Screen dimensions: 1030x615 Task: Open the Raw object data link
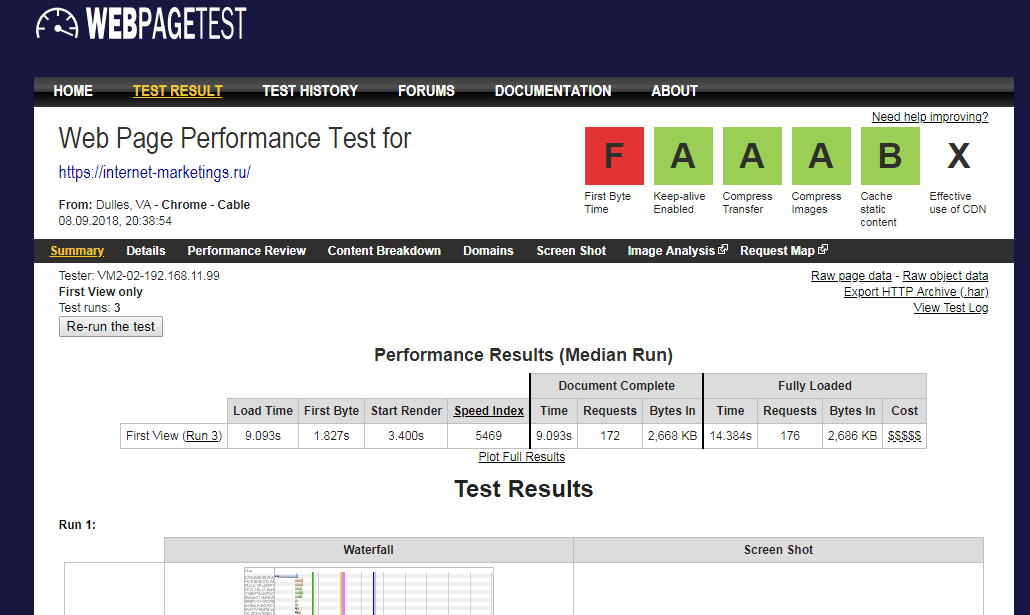tap(945, 276)
